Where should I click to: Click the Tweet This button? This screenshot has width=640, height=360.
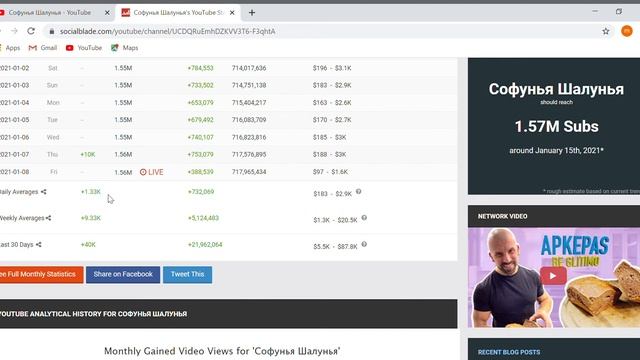point(187,274)
